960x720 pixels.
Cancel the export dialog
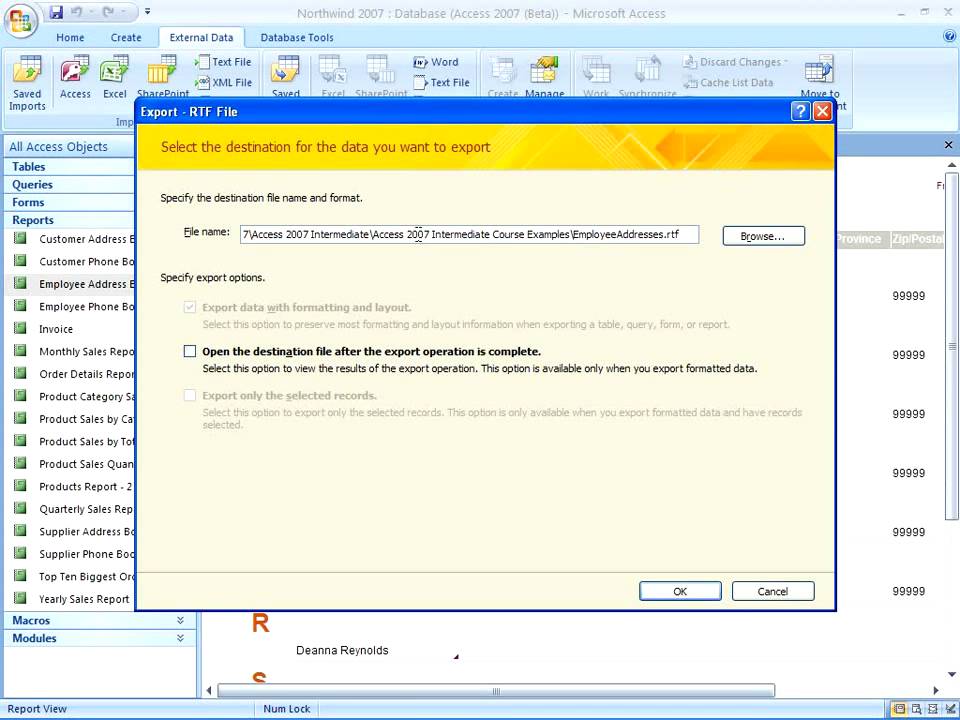click(x=773, y=591)
